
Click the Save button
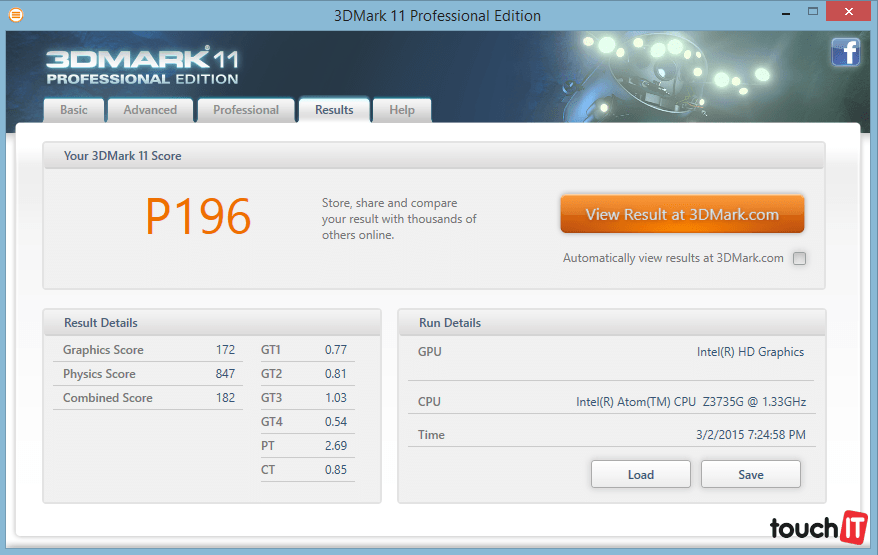750,474
